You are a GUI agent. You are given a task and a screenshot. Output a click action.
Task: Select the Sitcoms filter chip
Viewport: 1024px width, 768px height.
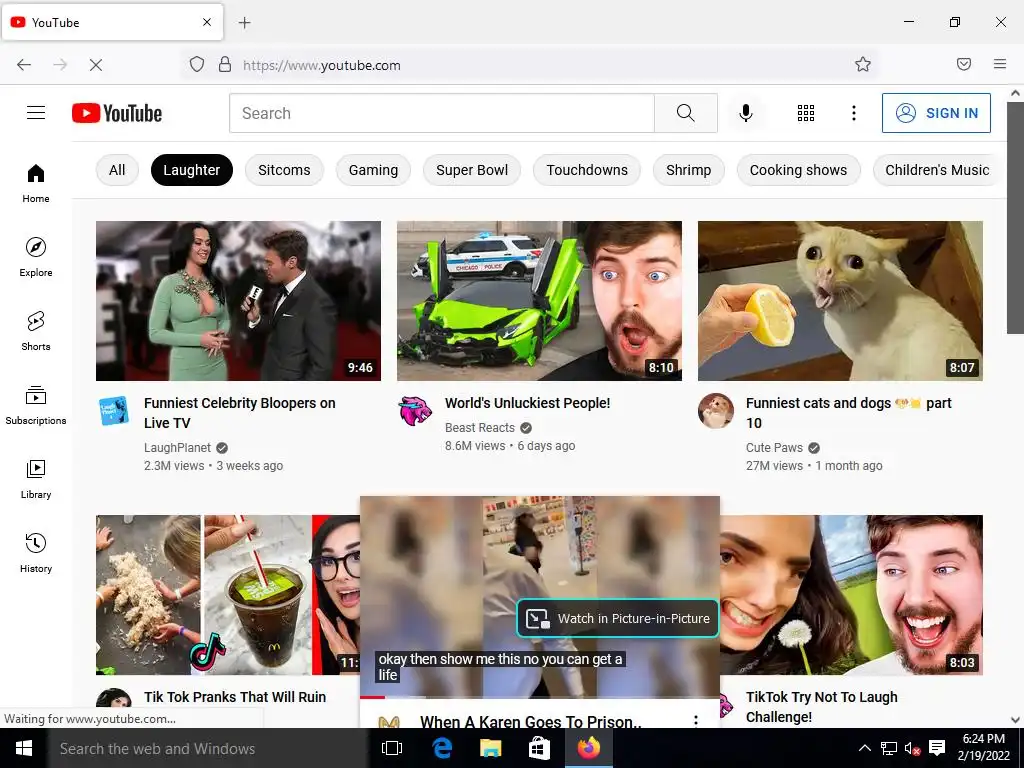tap(284, 170)
